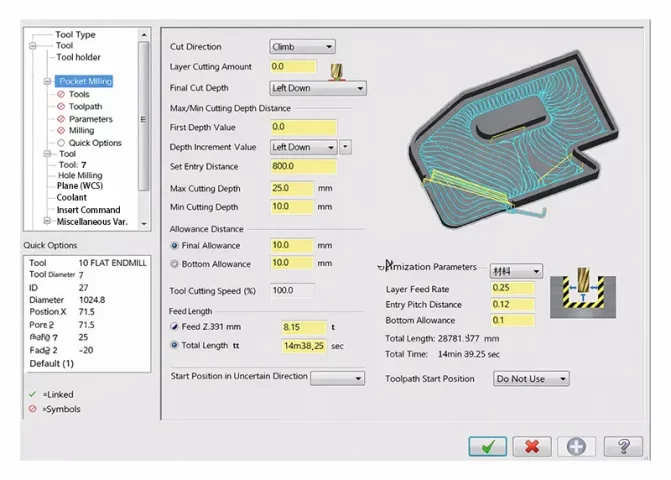Viewport: 671px width, 480px height.
Task: Click the pocket allowance diagram icon
Action: (x=583, y=292)
